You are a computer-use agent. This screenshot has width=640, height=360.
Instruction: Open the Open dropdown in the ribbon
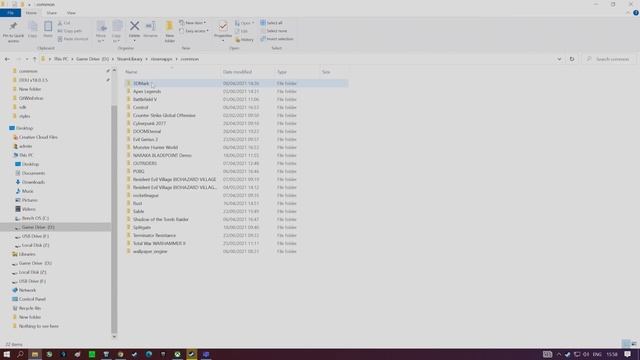244,23
